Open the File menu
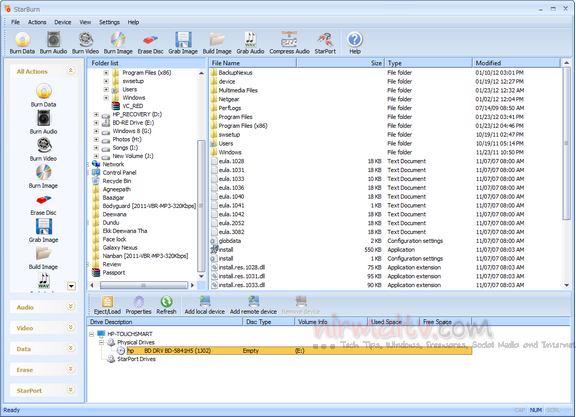 tap(15, 22)
